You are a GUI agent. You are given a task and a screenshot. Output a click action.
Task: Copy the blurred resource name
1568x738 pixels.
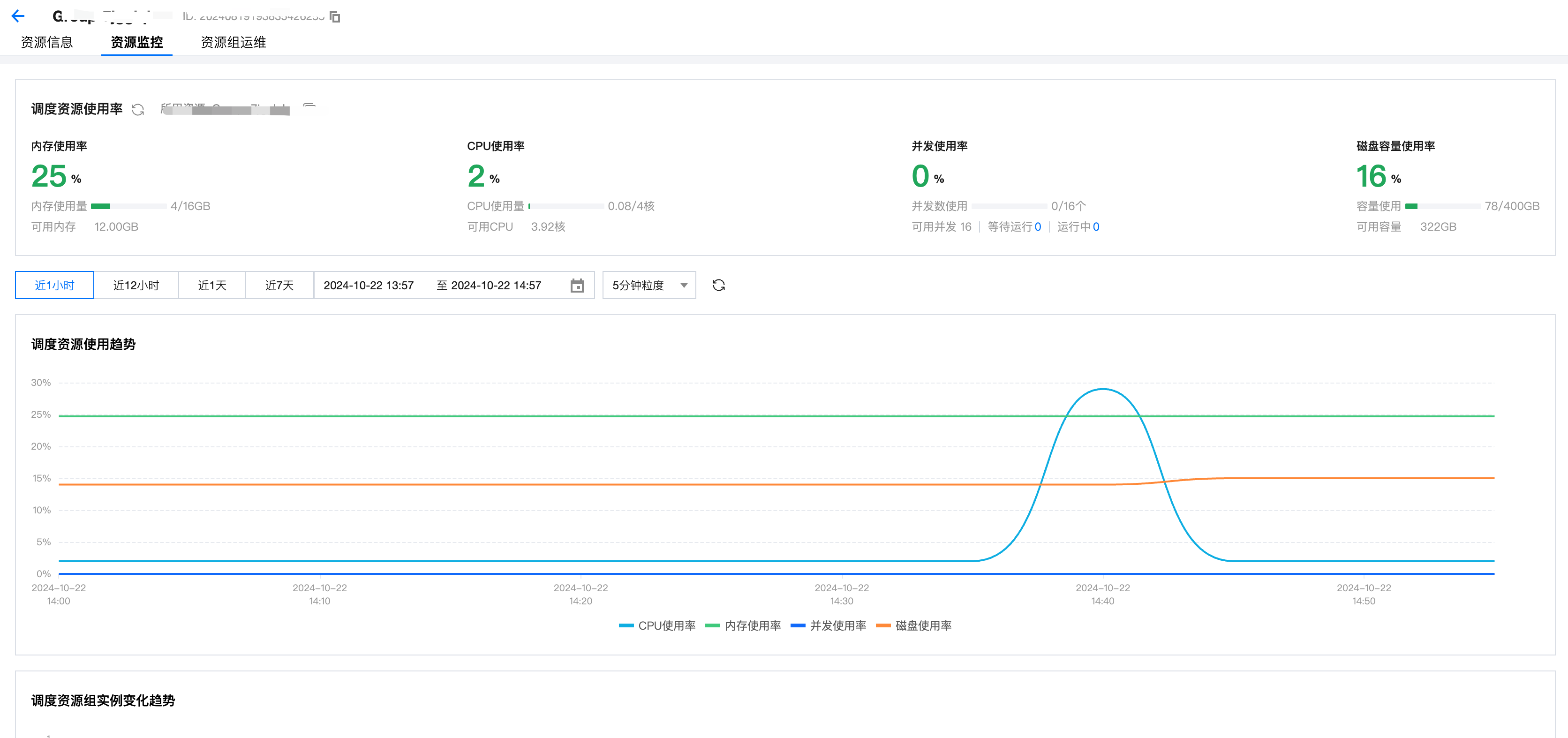pyautogui.click(x=309, y=108)
